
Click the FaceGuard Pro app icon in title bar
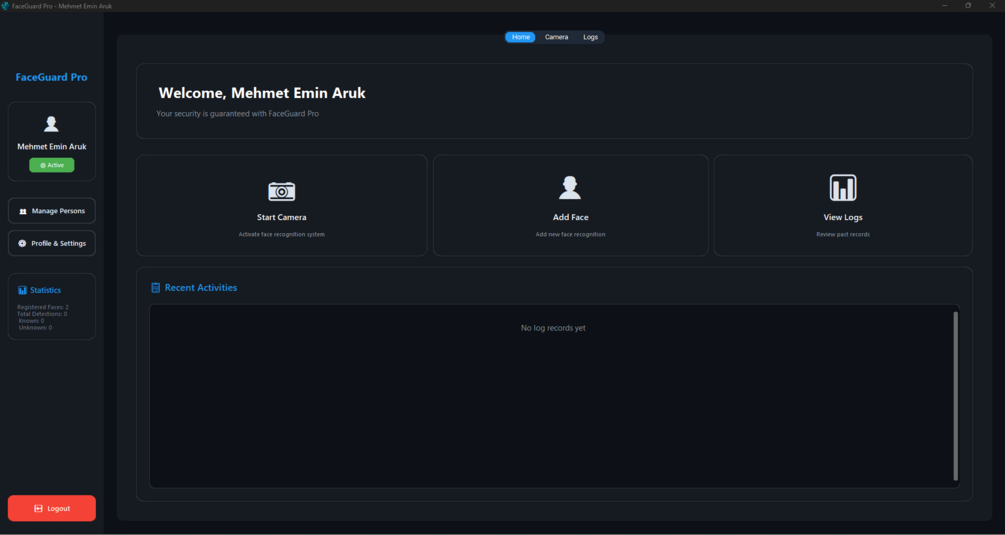5,6
